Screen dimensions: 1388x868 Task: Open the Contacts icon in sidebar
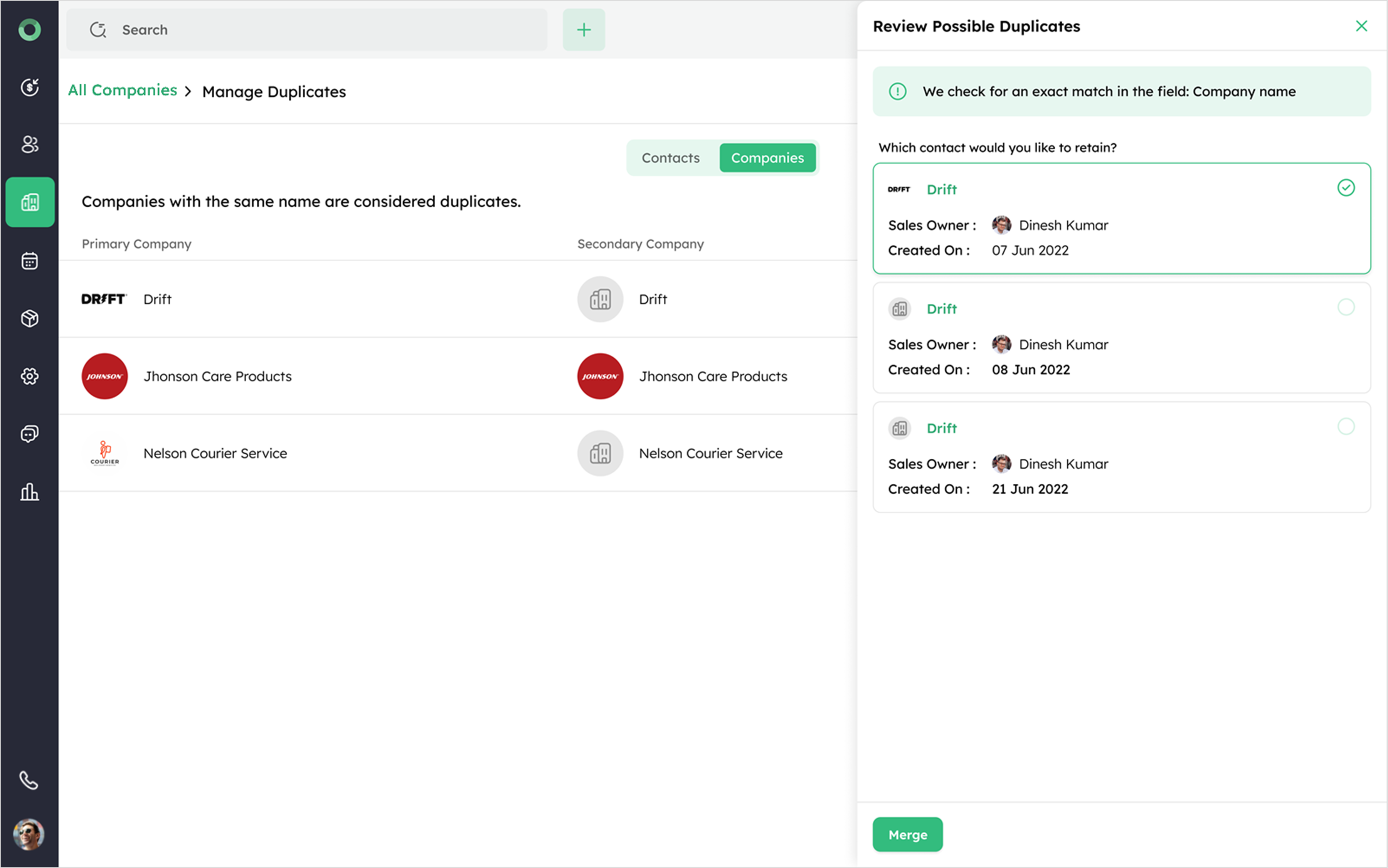click(30, 144)
